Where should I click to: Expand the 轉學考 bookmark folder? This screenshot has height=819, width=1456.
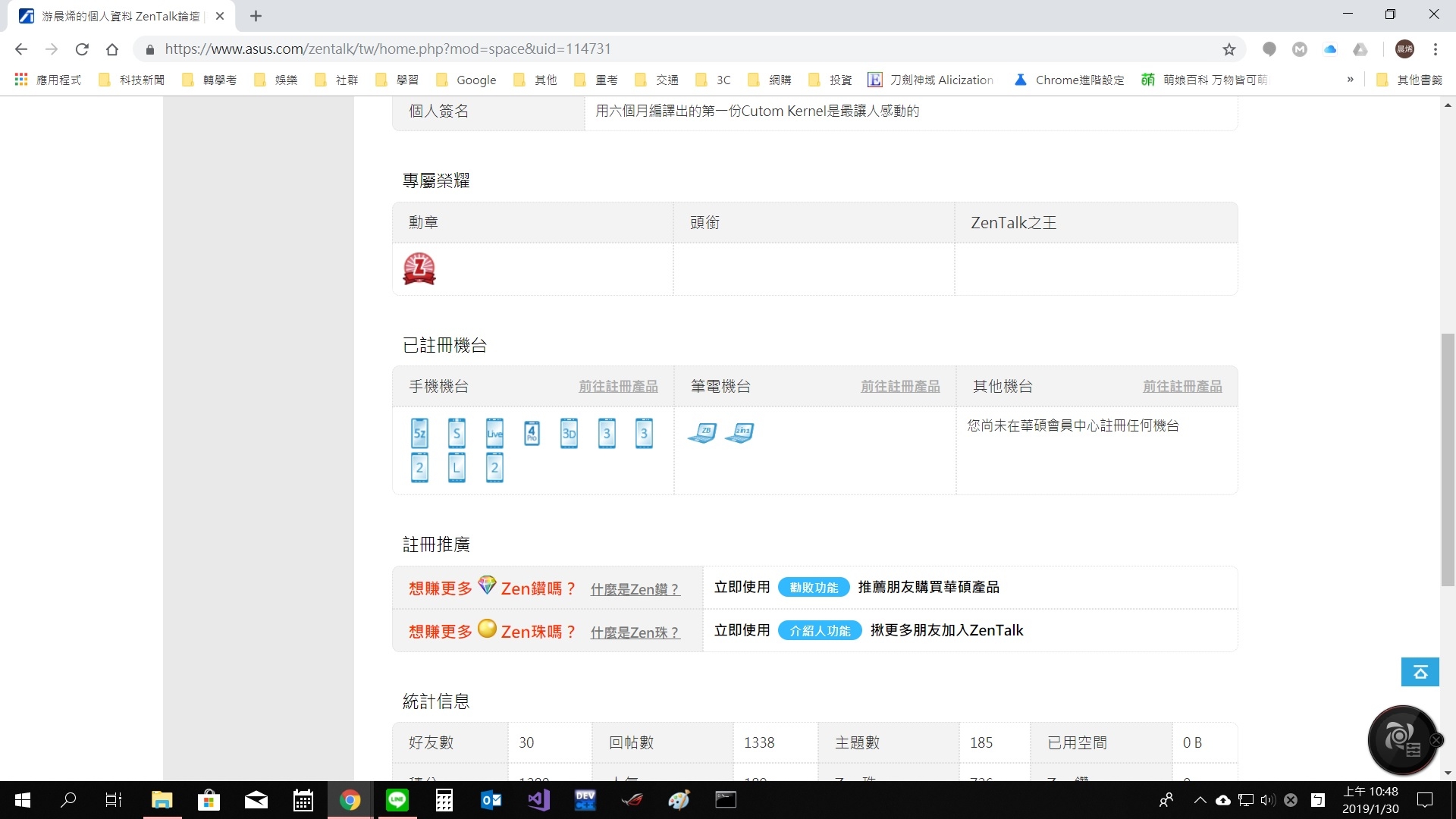tap(209, 80)
